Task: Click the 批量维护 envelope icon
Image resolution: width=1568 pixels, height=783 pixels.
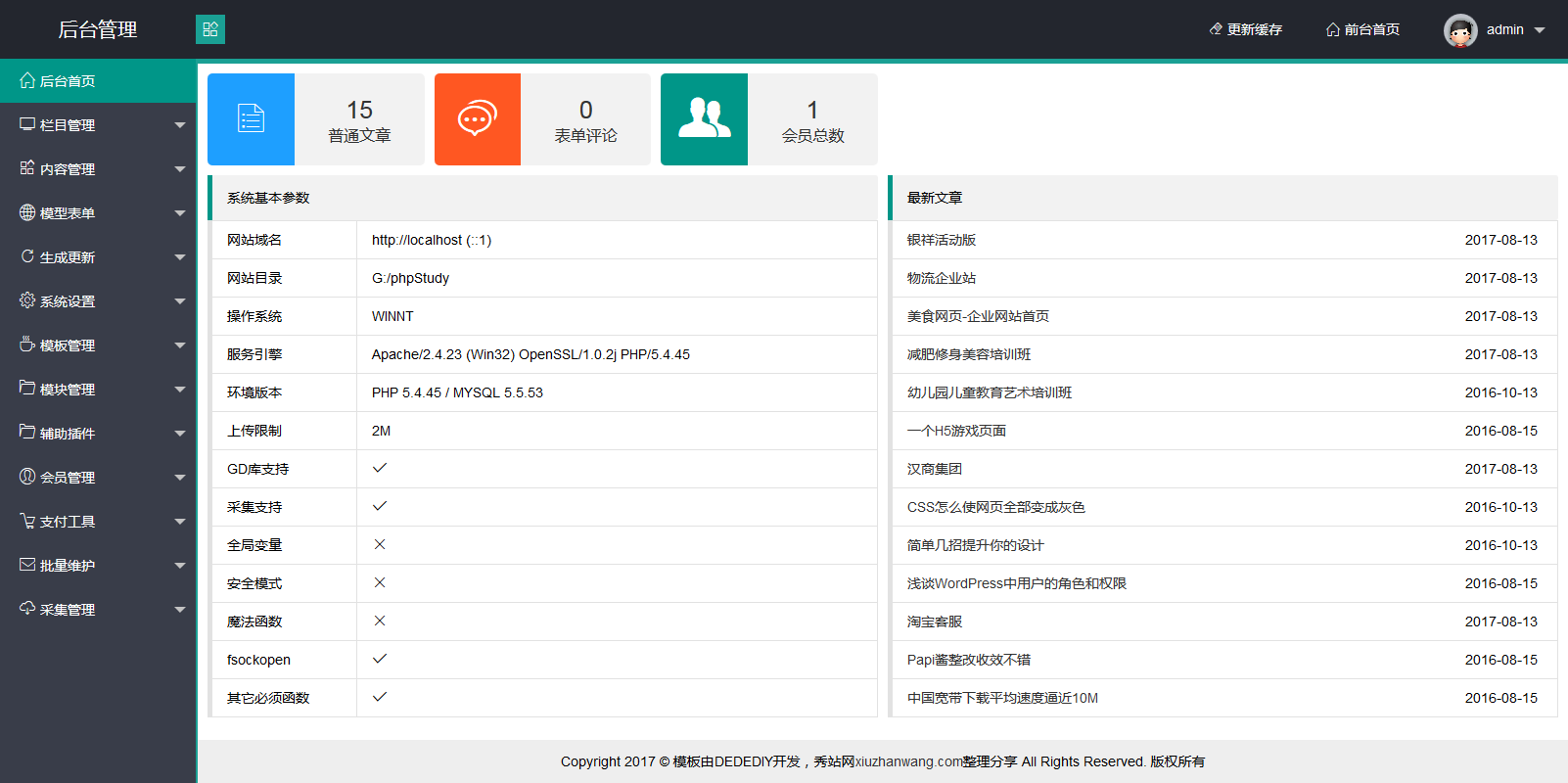Action: click(x=27, y=565)
